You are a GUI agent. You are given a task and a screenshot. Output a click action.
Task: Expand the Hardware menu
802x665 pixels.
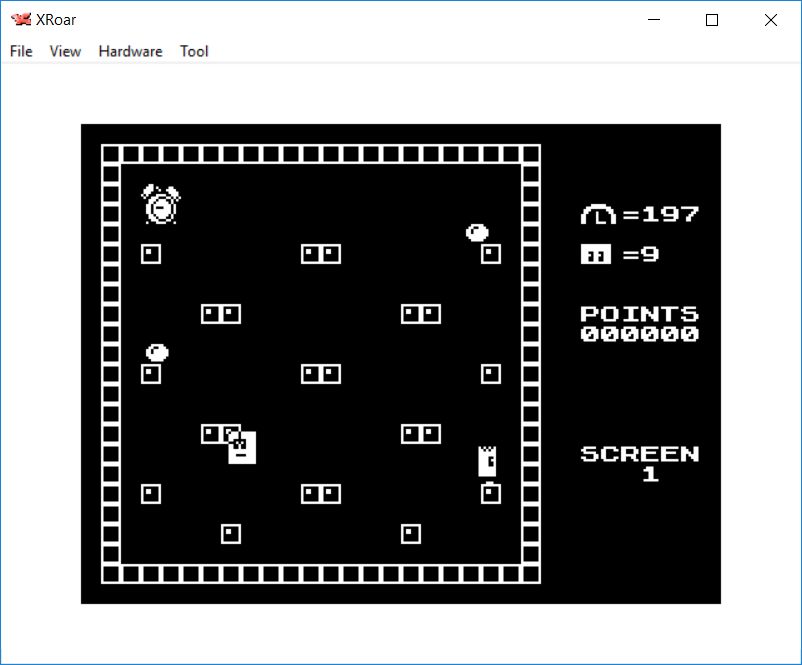[x=130, y=51]
